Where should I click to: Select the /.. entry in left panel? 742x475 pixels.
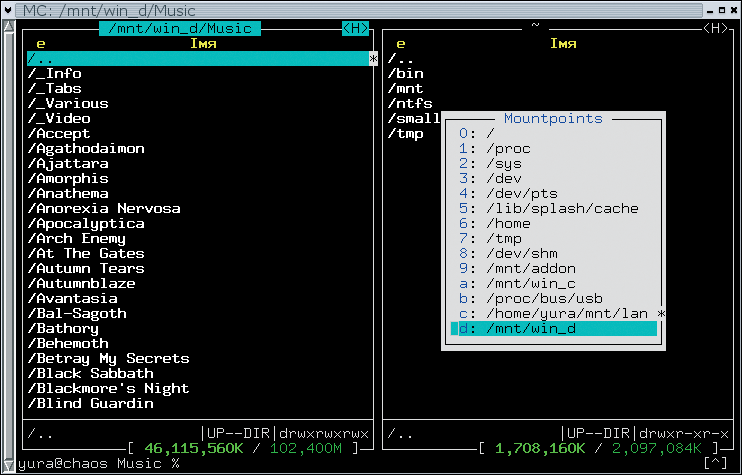(x=198, y=59)
